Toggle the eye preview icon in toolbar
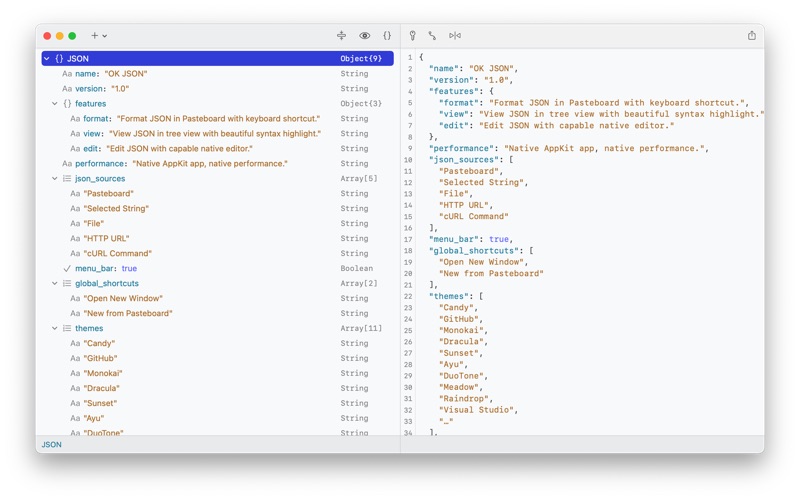 (x=365, y=36)
